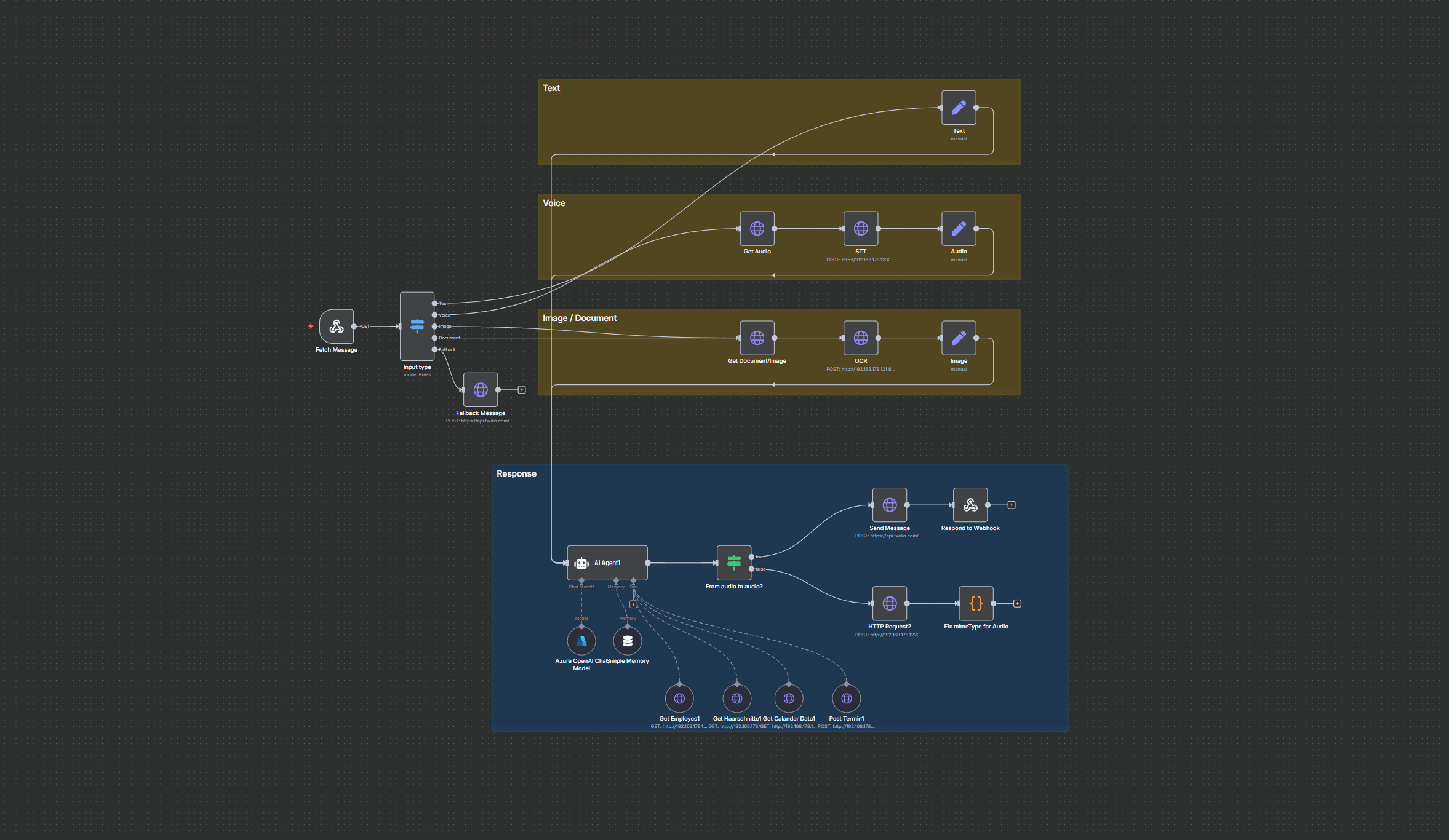The image size is (1449, 840).
Task: Click the Azure OpenAI Chat Model node
Action: [x=581, y=641]
